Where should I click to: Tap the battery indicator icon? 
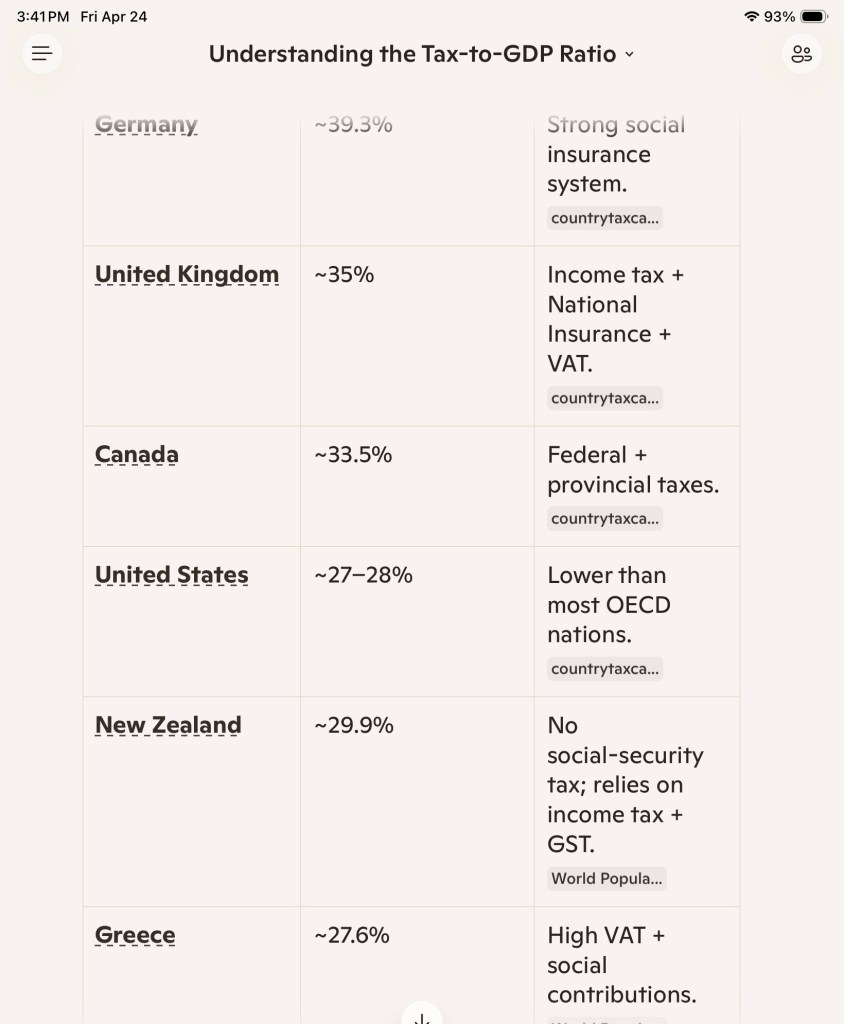point(813,17)
